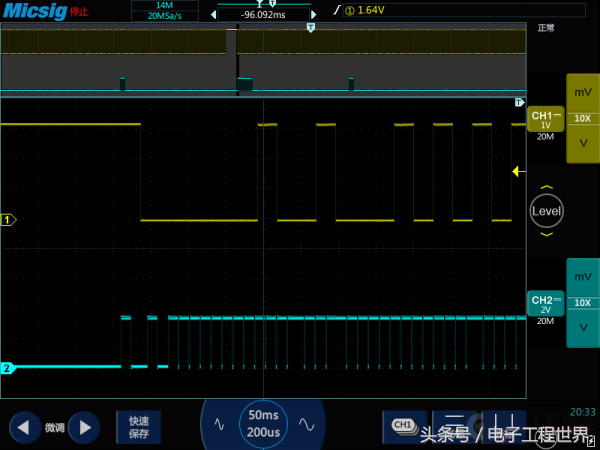Raise trigger level with up chevron
The image size is (600, 450).
(x=546, y=187)
